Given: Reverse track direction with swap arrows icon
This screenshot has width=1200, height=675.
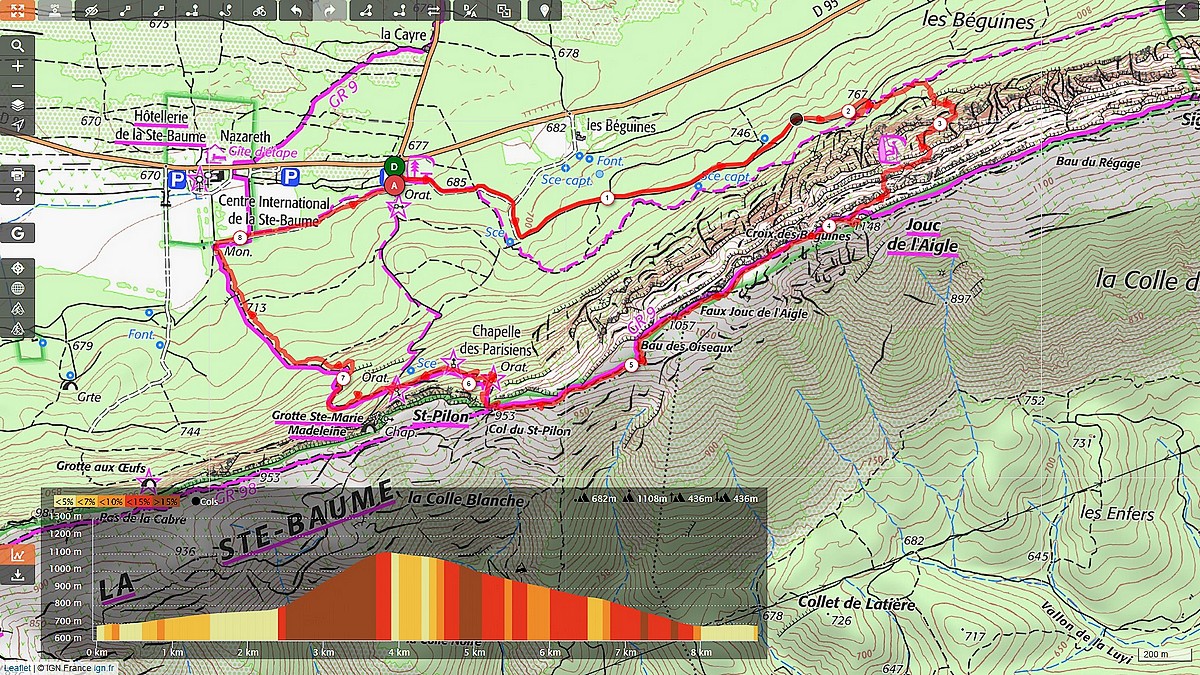Looking at the screenshot, I should click(x=434, y=11).
